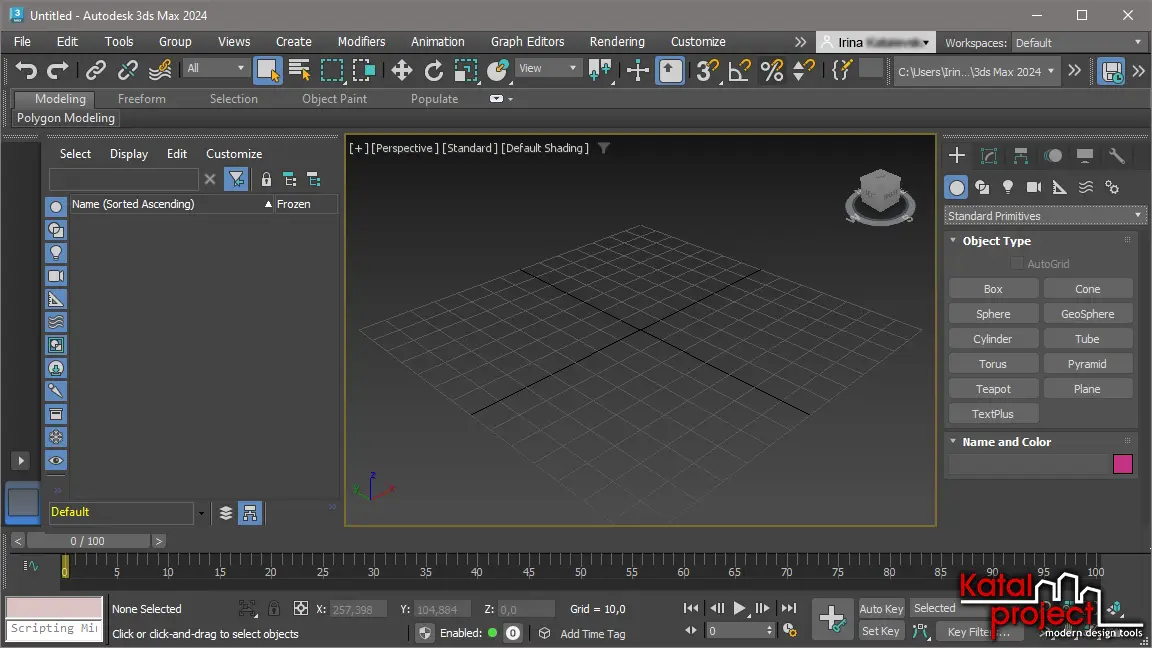Click the magenta object color swatch
The height and width of the screenshot is (648, 1152).
pyautogui.click(x=1123, y=464)
